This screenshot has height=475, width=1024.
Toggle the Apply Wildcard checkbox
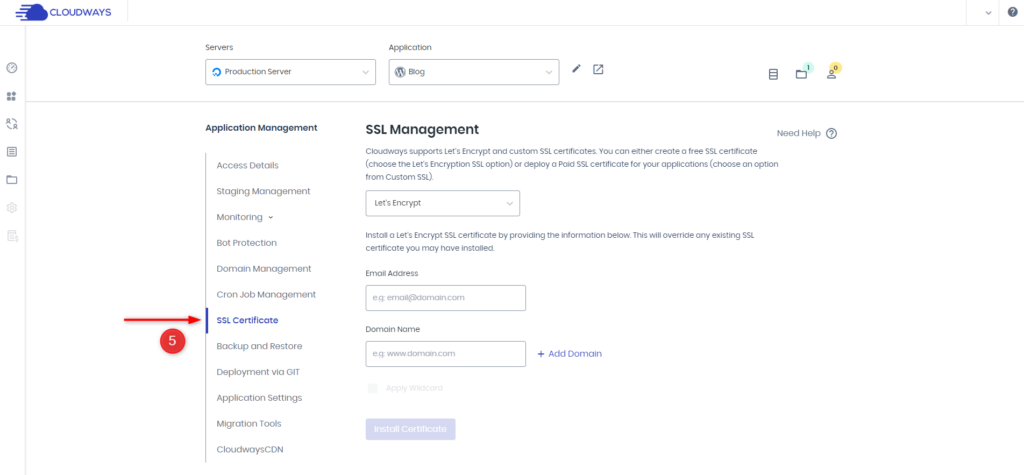point(373,388)
